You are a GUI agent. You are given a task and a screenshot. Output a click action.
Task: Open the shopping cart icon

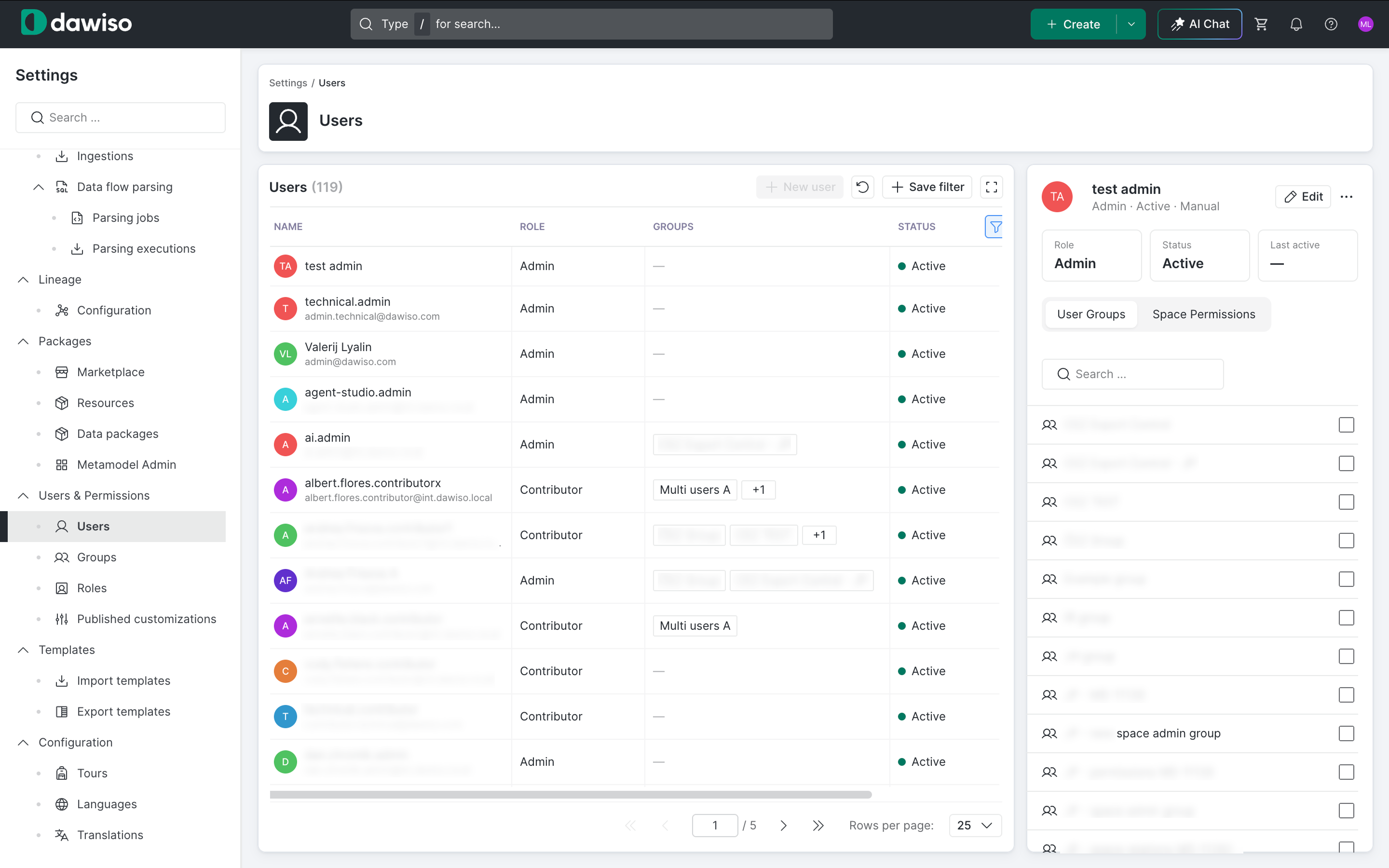coord(1261,24)
